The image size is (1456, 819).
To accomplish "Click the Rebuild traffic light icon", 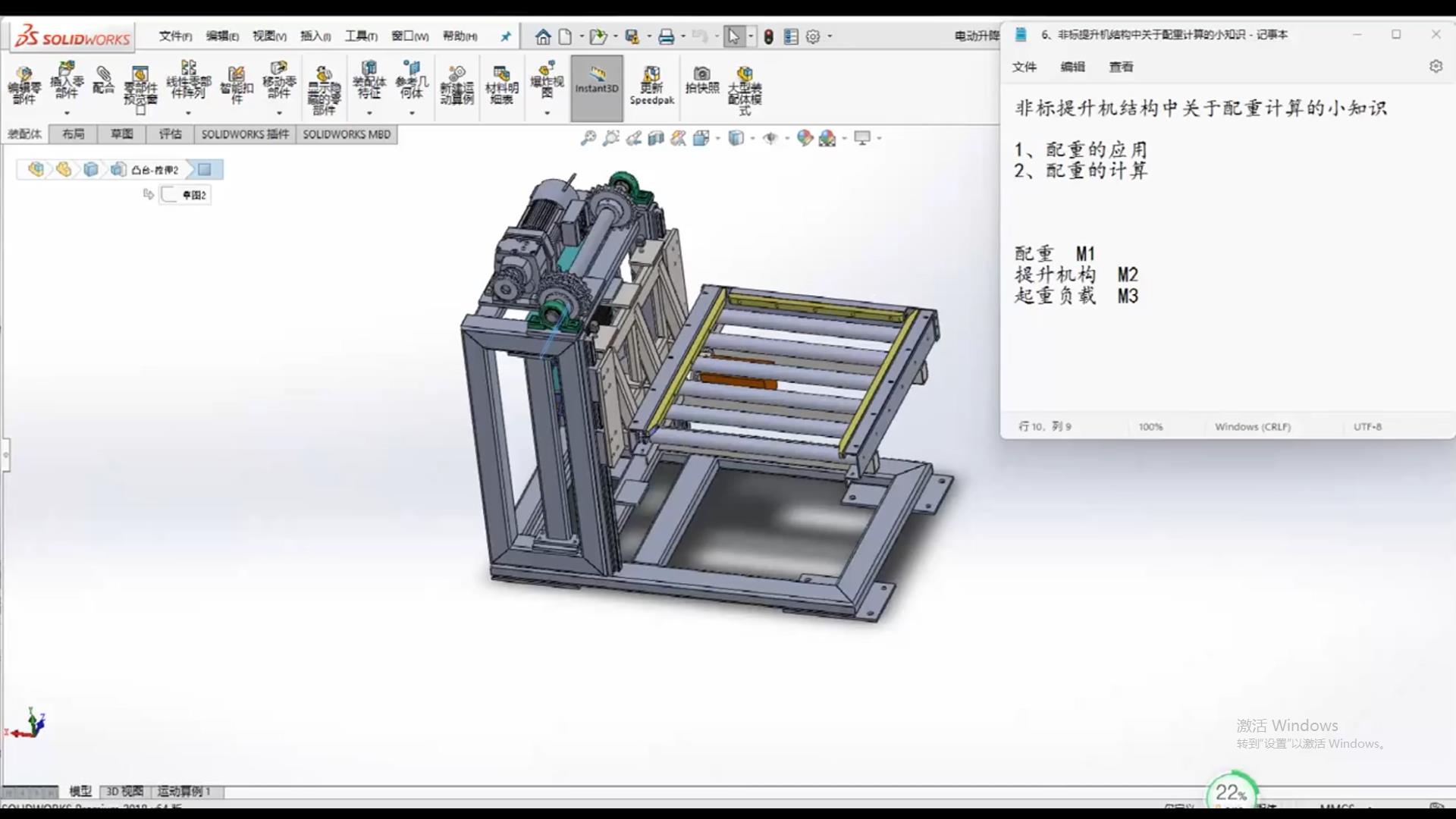I will [x=768, y=36].
